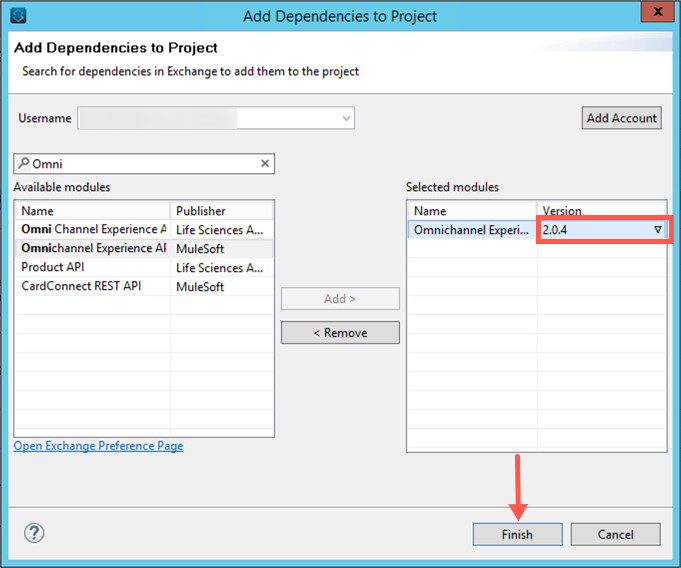This screenshot has width=681, height=568.
Task: Click inside the Omni search field
Action: 144,164
